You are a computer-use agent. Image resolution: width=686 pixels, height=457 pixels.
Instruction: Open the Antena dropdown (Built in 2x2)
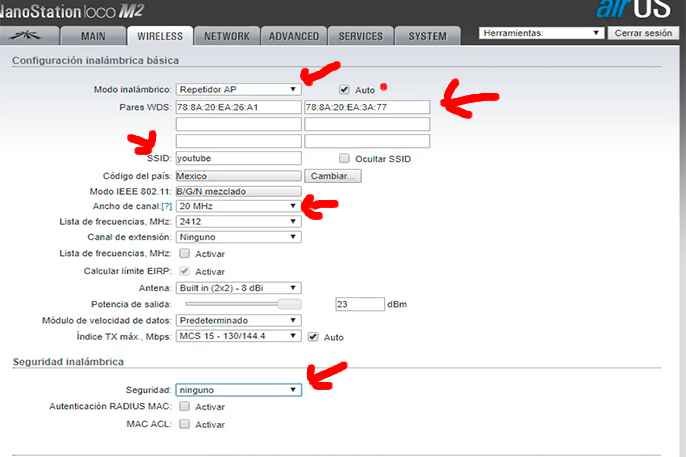(238, 288)
